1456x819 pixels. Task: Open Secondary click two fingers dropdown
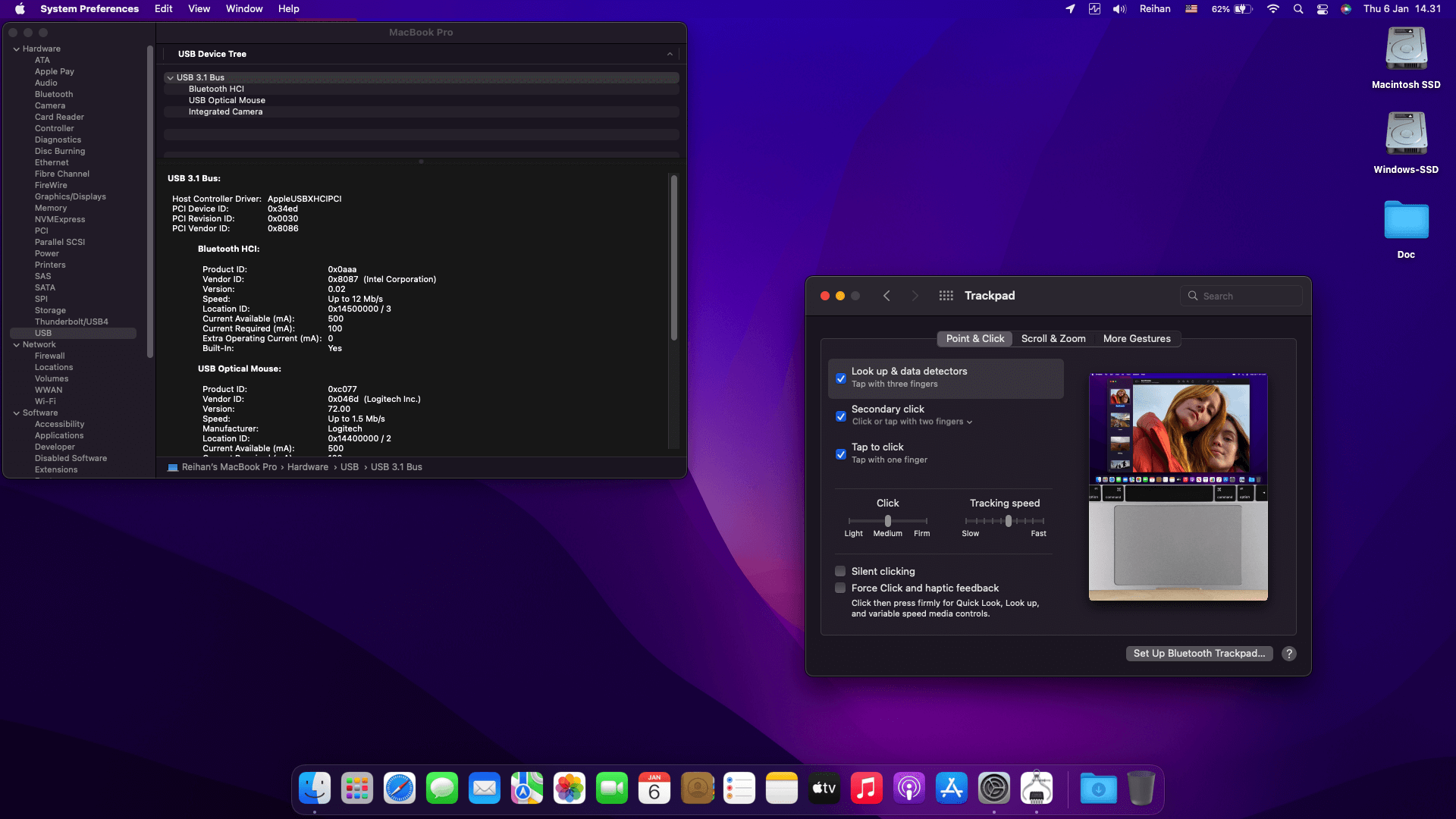click(912, 422)
